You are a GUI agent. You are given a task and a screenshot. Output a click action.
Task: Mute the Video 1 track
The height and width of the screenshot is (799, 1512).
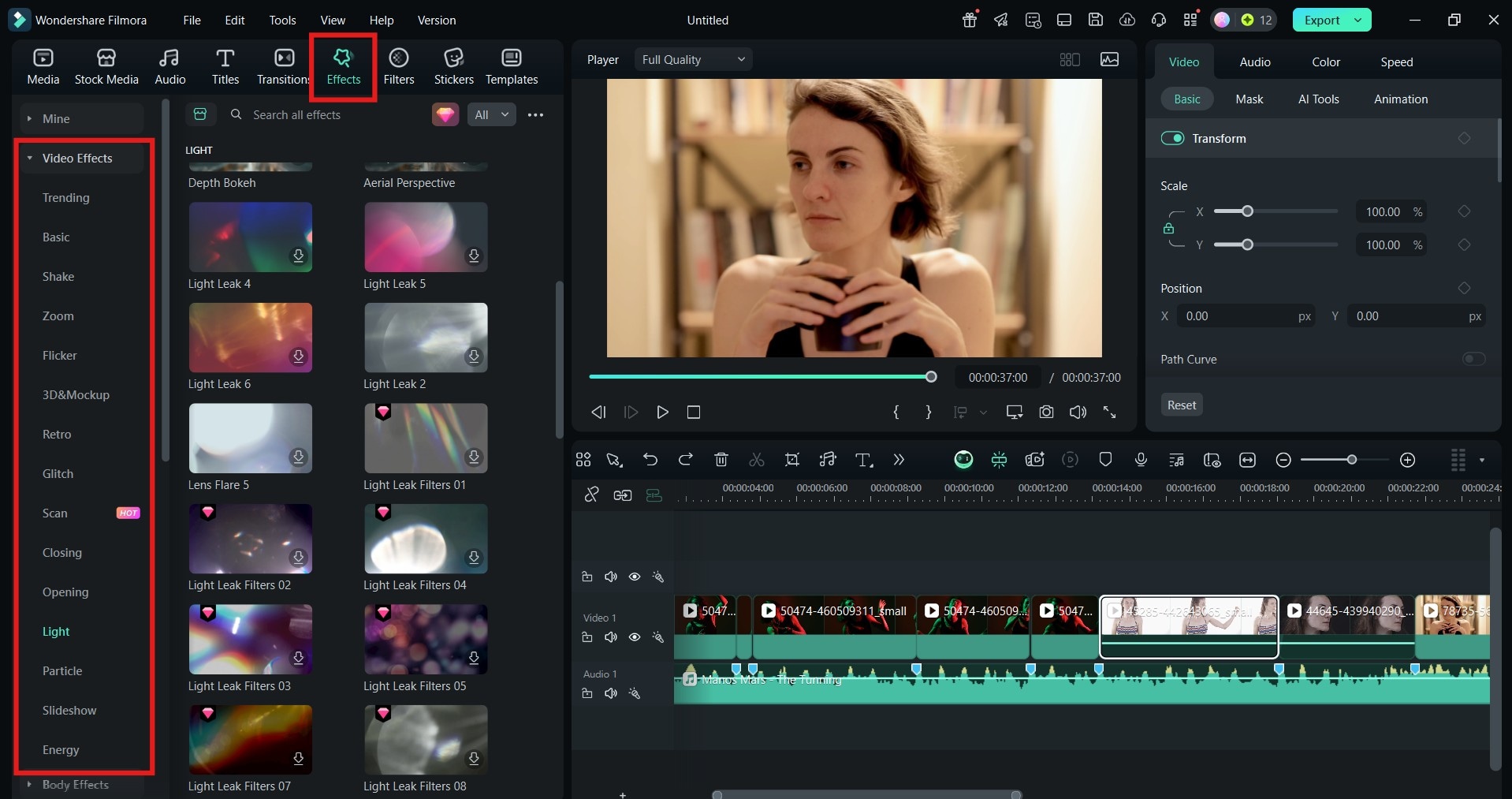click(x=610, y=637)
